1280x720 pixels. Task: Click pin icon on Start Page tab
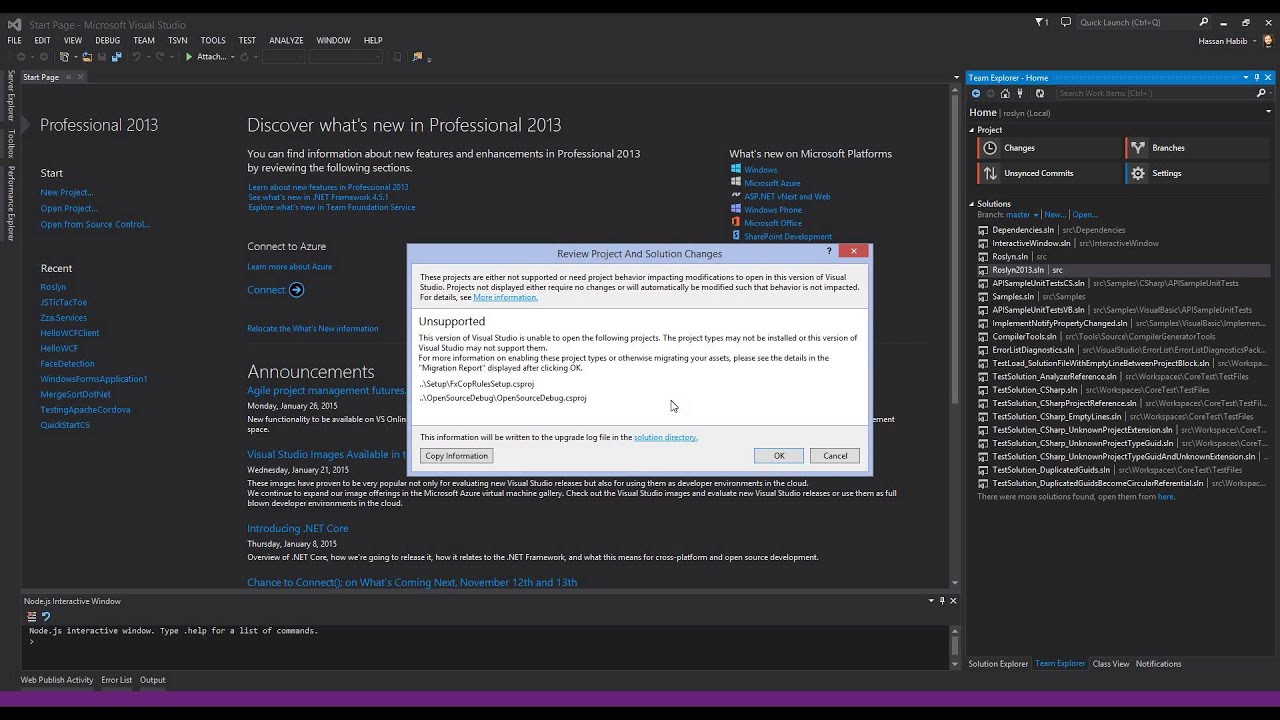point(69,77)
